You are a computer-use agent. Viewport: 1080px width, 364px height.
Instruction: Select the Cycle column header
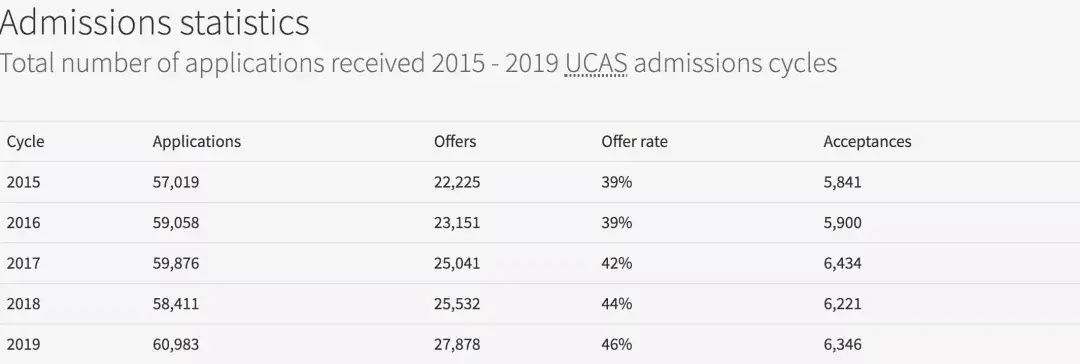[x=25, y=141]
